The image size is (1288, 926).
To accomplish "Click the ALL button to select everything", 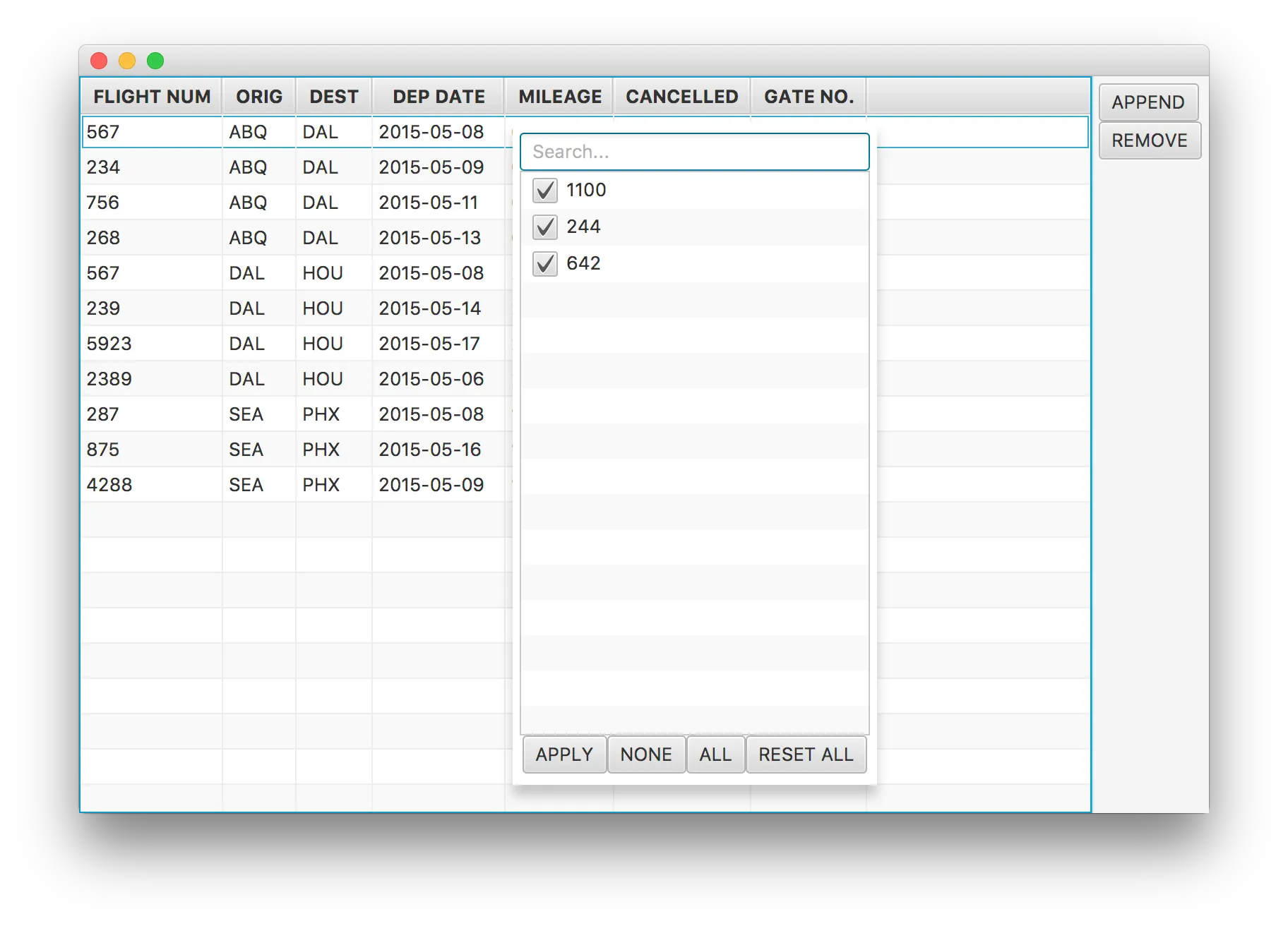I will pos(715,754).
